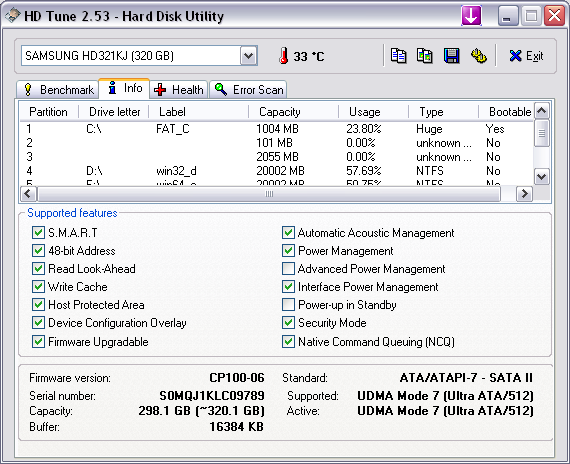Switch to the Benchmark tab

tap(58, 89)
